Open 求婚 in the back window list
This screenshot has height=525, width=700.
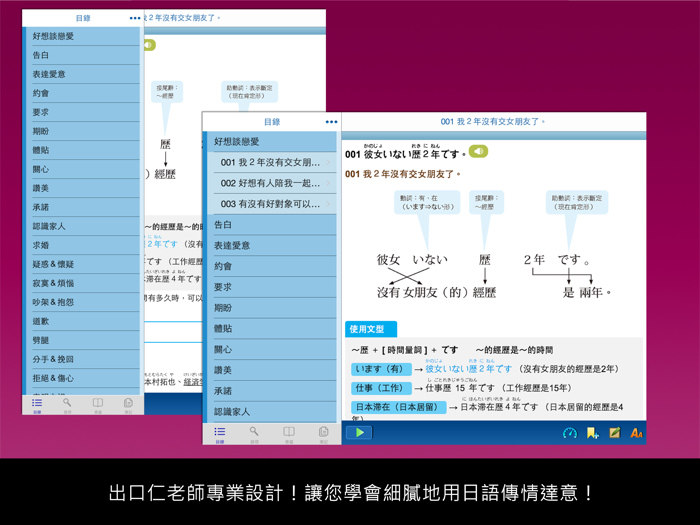coord(83,246)
